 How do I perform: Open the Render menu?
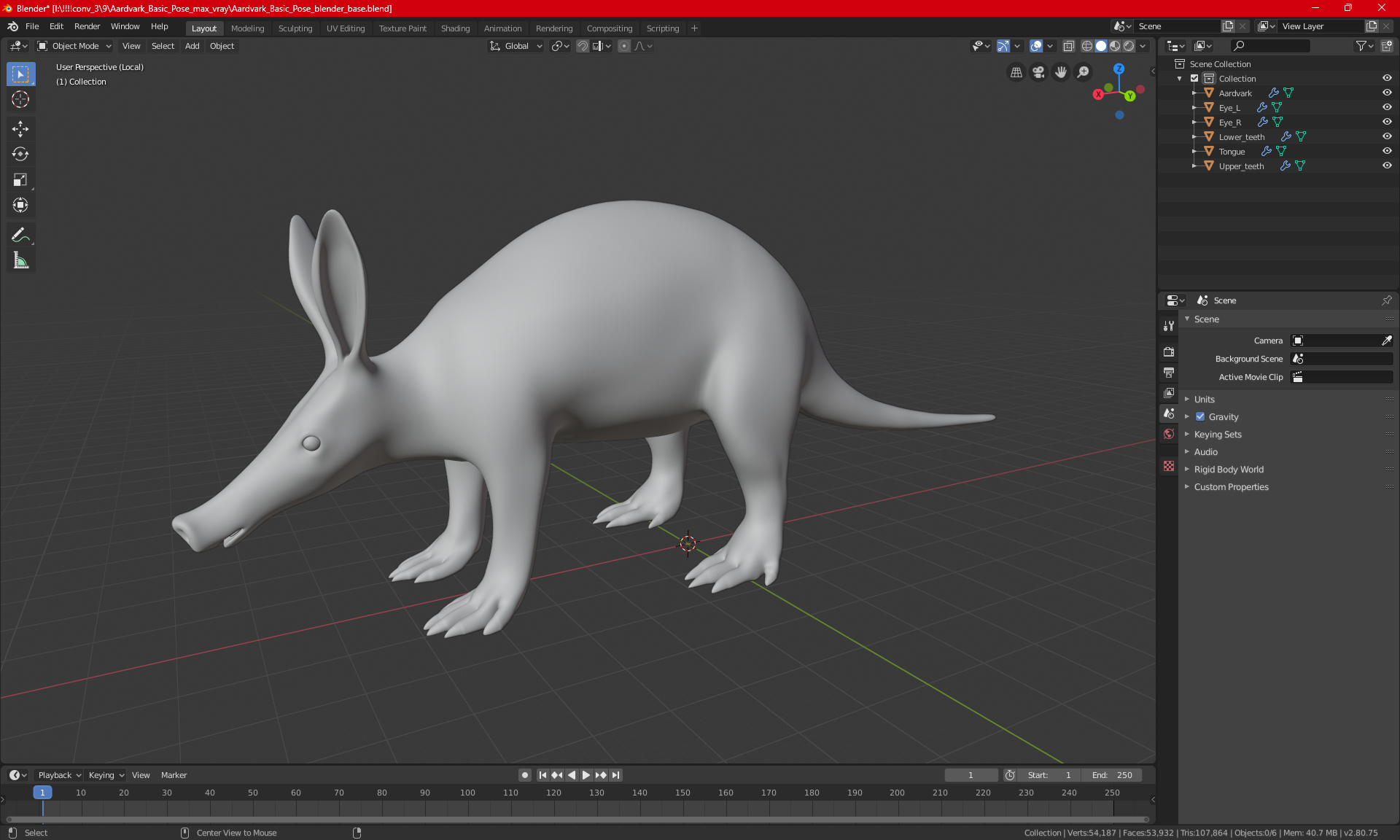pyautogui.click(x=87, y=26)
